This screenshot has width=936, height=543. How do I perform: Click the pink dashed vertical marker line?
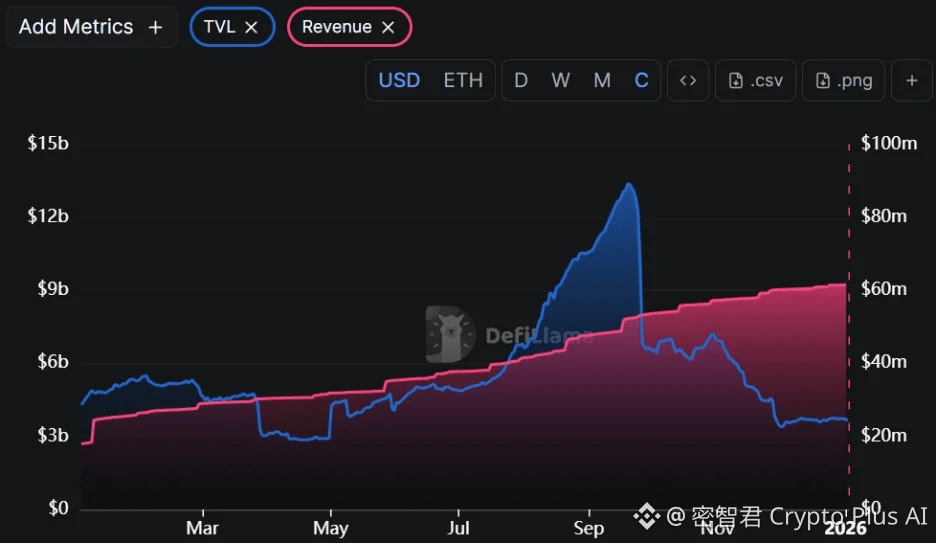(849, 319)
